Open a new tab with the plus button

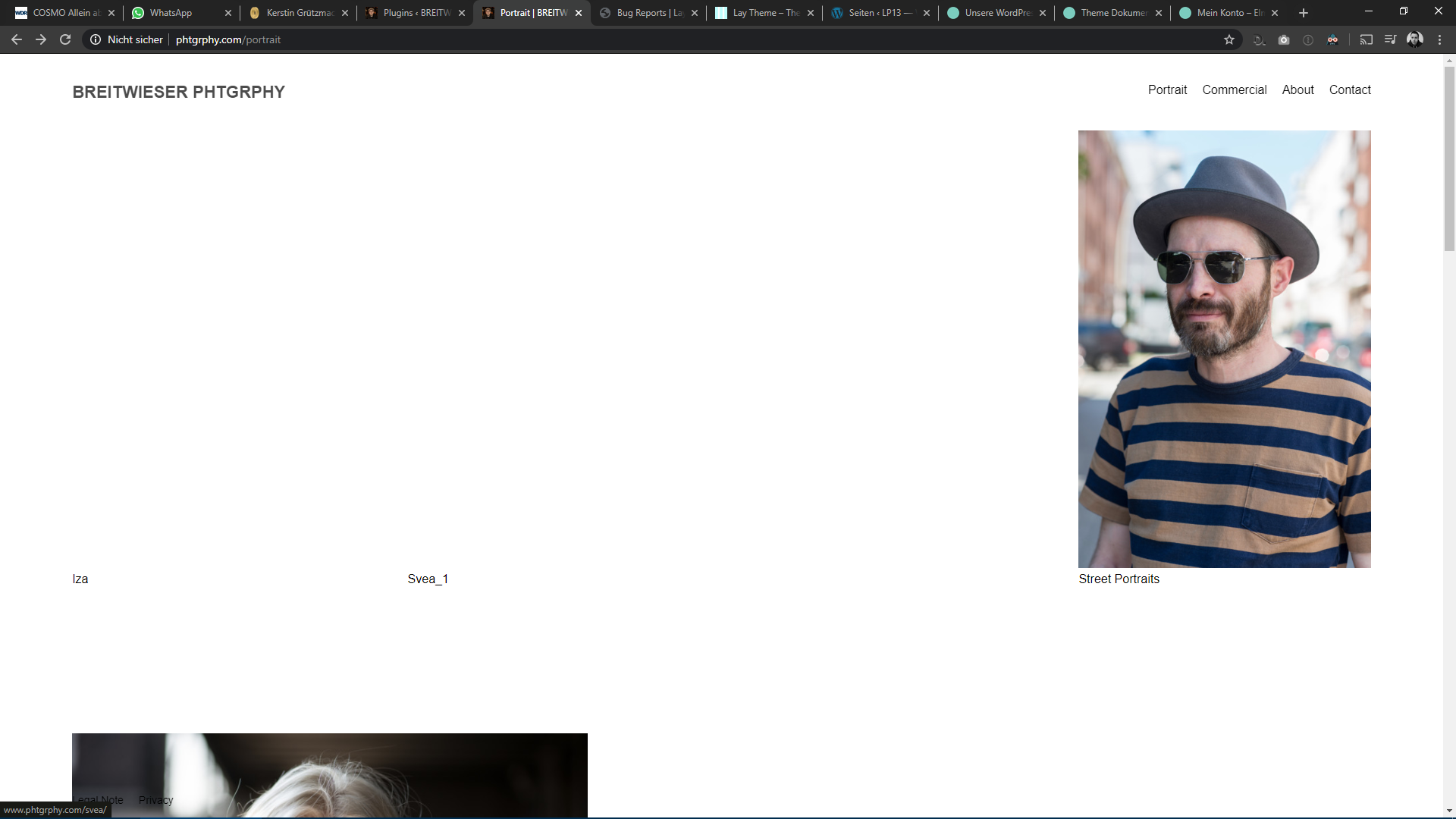coord(1304,13)
